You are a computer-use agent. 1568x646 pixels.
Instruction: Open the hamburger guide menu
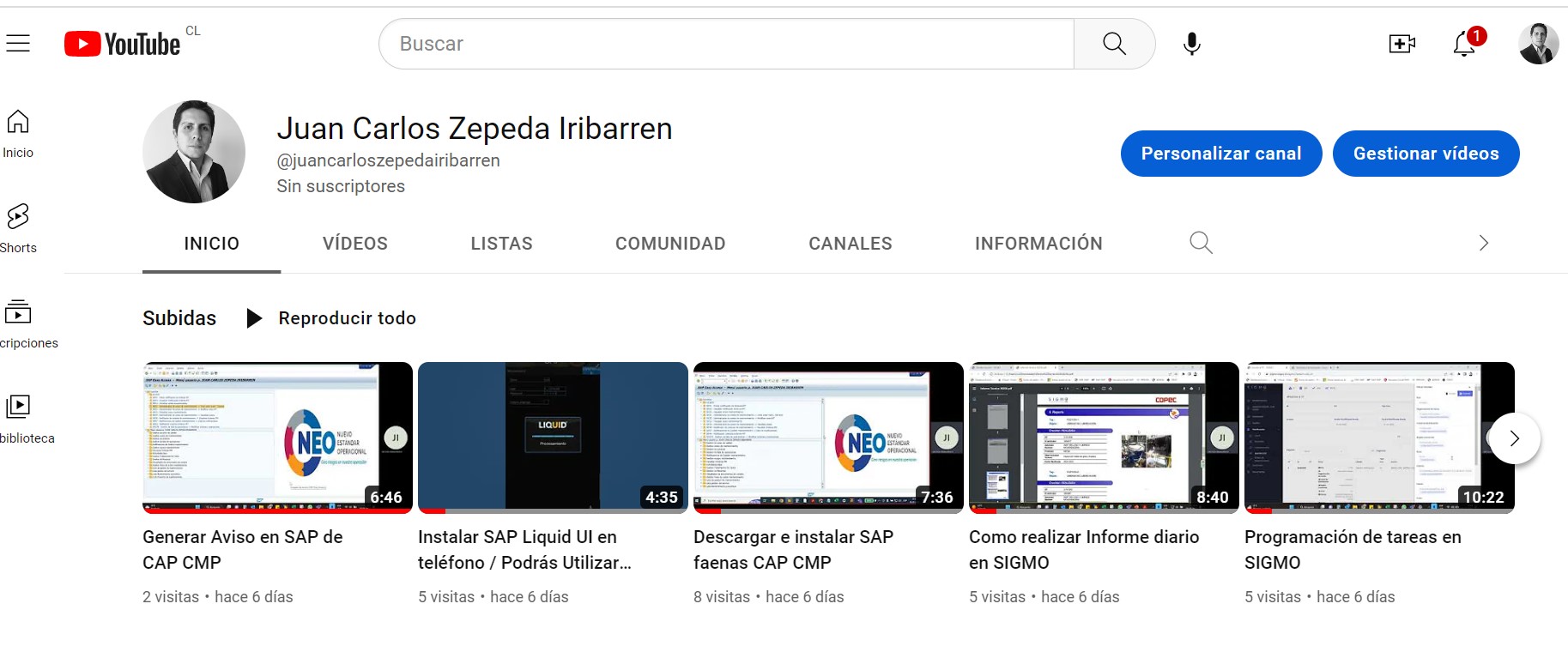18,43
